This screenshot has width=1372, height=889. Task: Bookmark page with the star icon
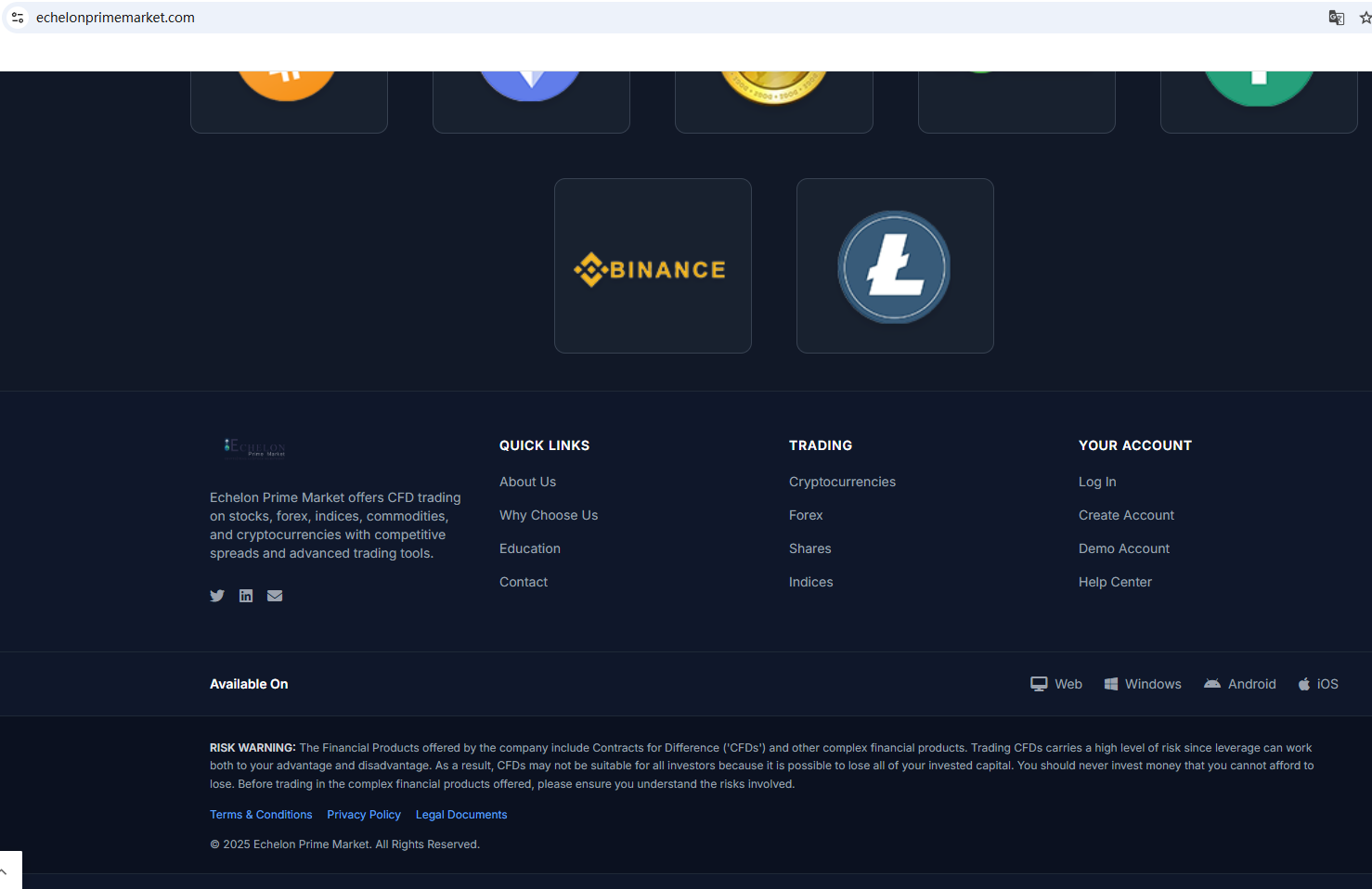coord(1366,18)
